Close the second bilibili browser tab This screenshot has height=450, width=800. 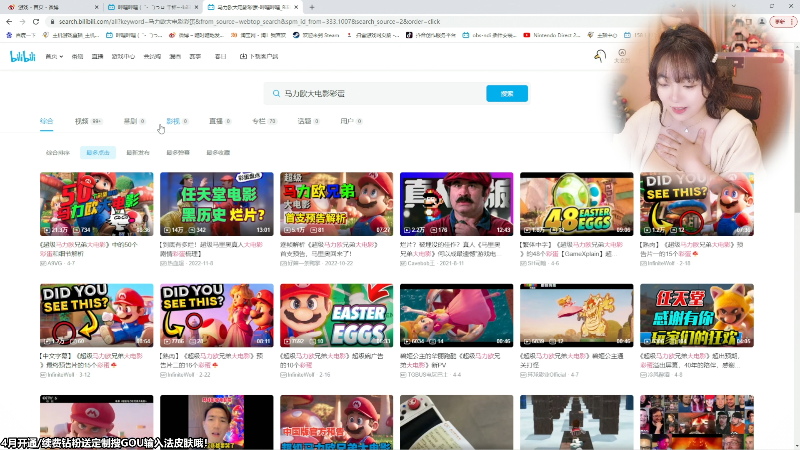coord(196,7)
